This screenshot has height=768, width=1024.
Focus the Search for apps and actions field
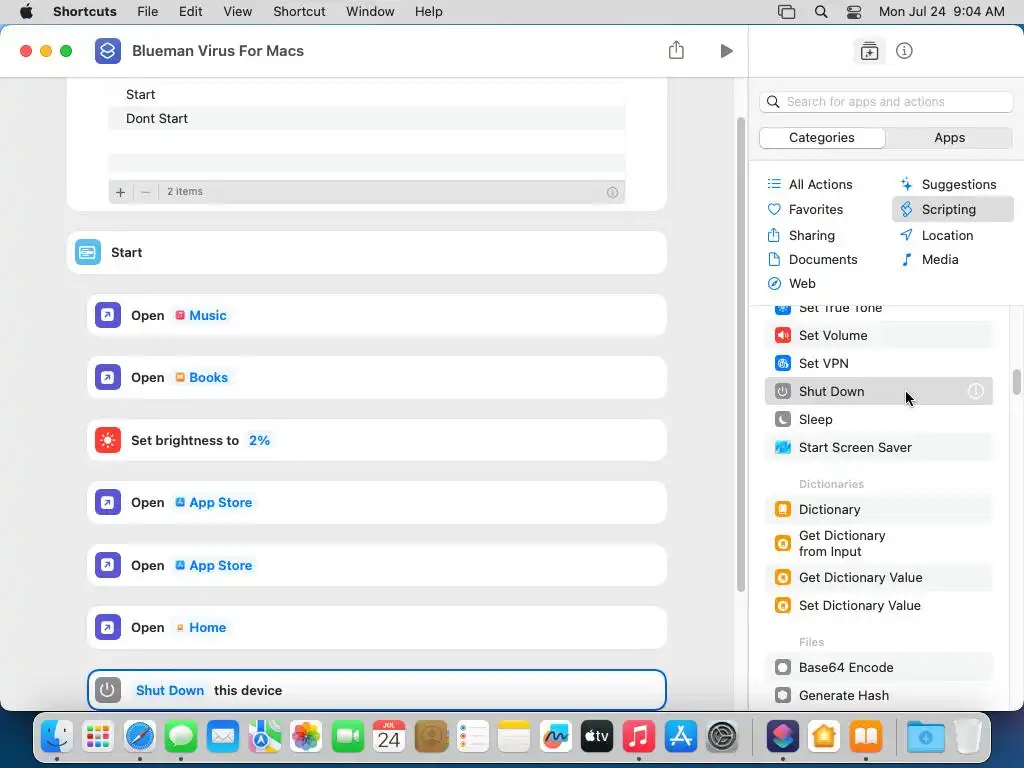click(x=886, y=102)
